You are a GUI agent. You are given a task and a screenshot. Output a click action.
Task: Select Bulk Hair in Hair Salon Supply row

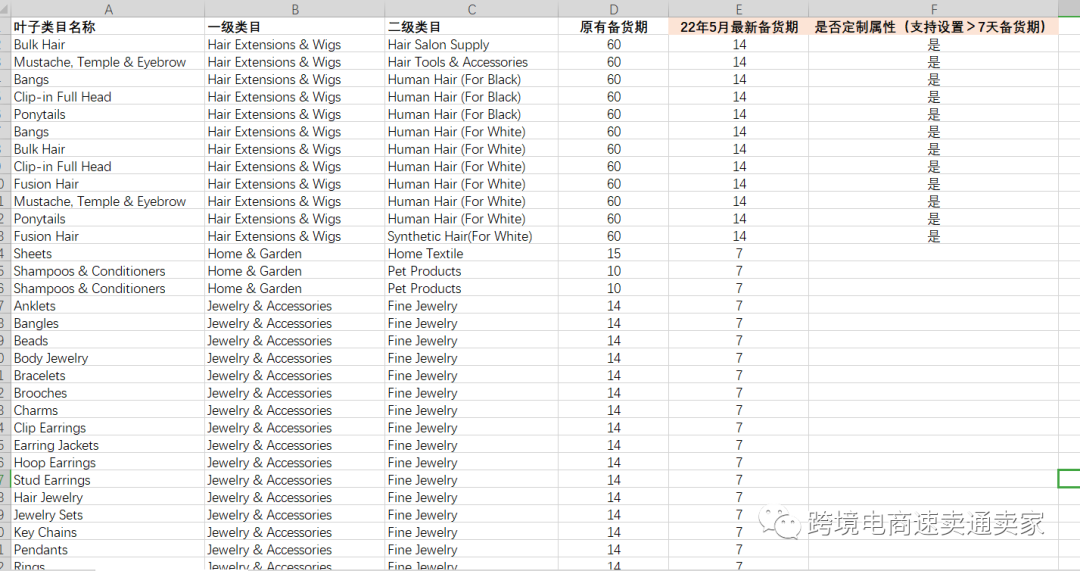pyautogui.click(x=108, y=45)
